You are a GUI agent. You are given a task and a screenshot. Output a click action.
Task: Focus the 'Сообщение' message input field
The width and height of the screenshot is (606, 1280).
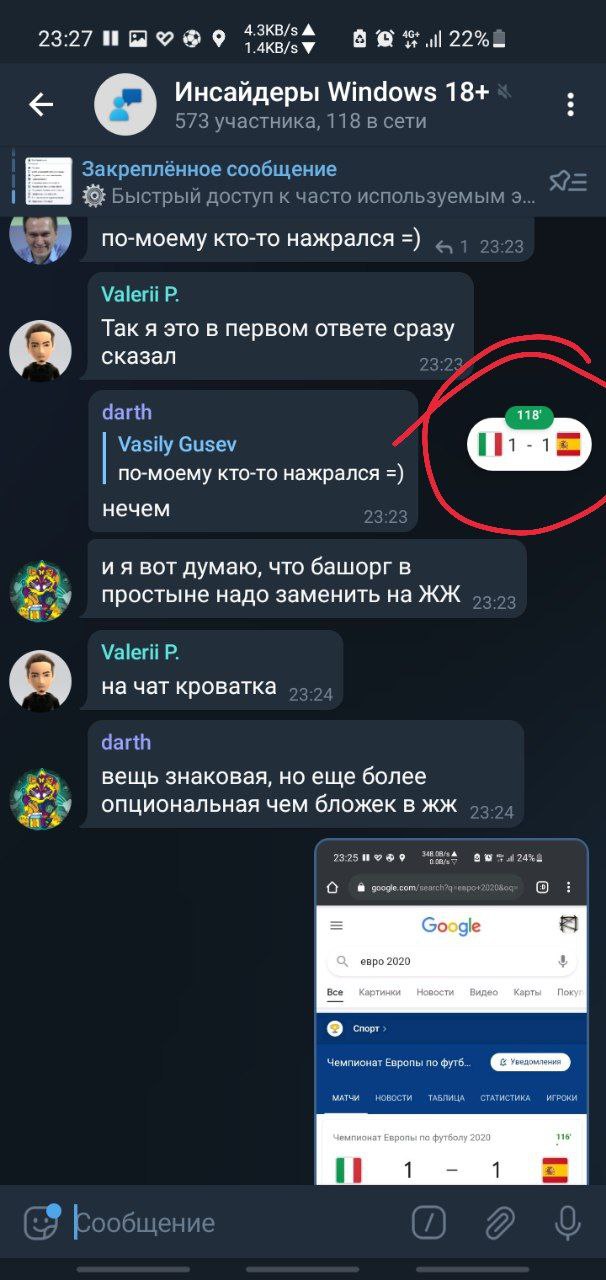(x=235, y=1222)
